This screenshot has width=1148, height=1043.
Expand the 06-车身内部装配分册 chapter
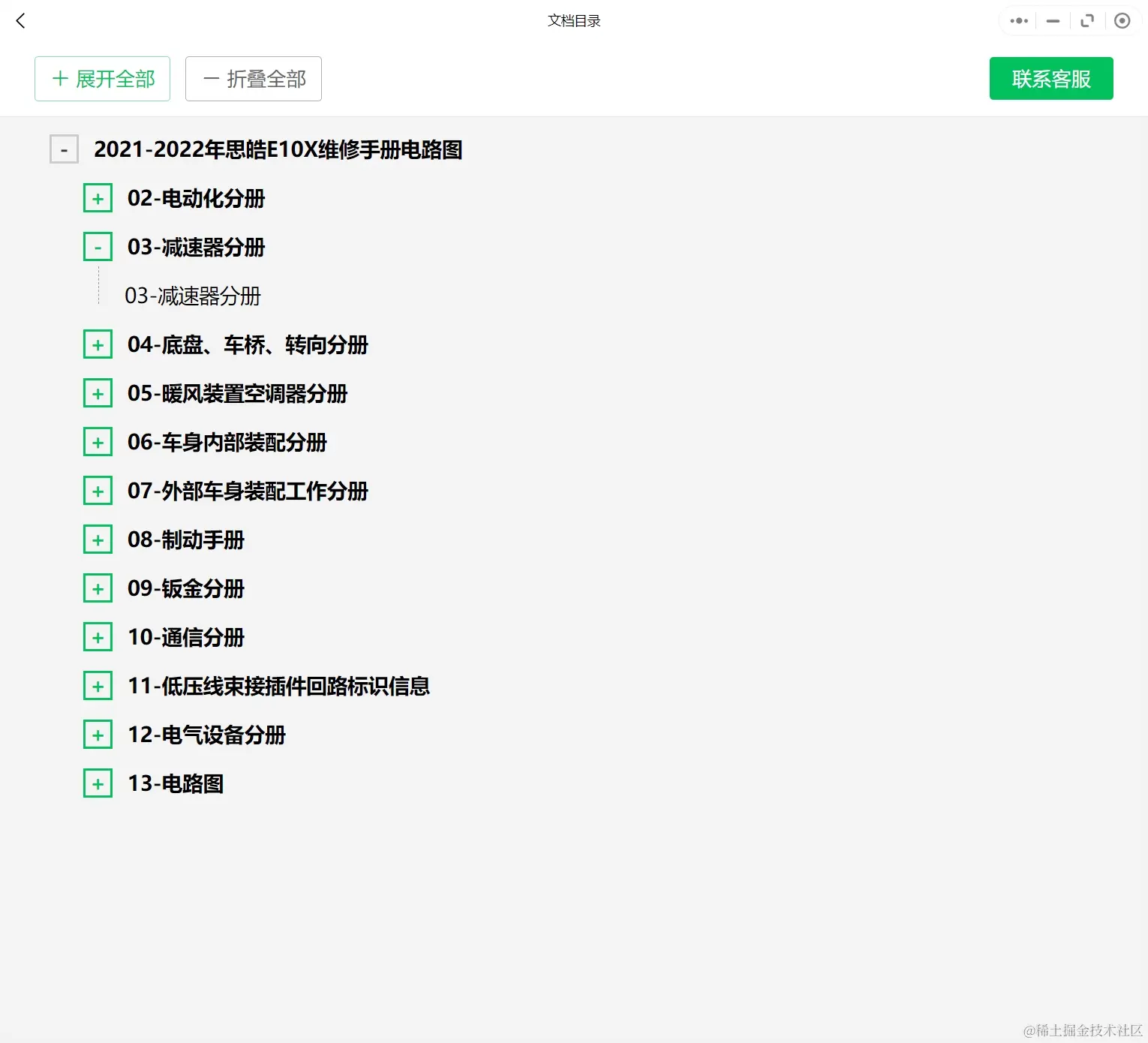98,441
